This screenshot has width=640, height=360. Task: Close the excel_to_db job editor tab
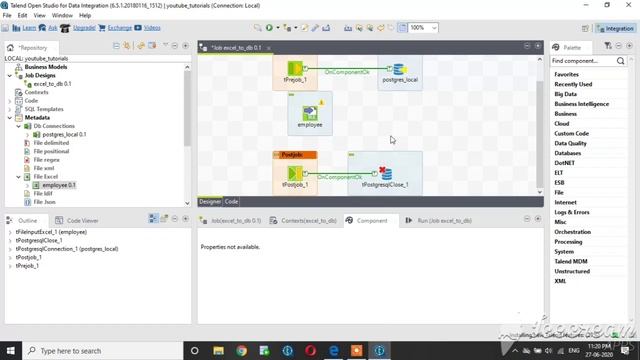tap(269, 48)
